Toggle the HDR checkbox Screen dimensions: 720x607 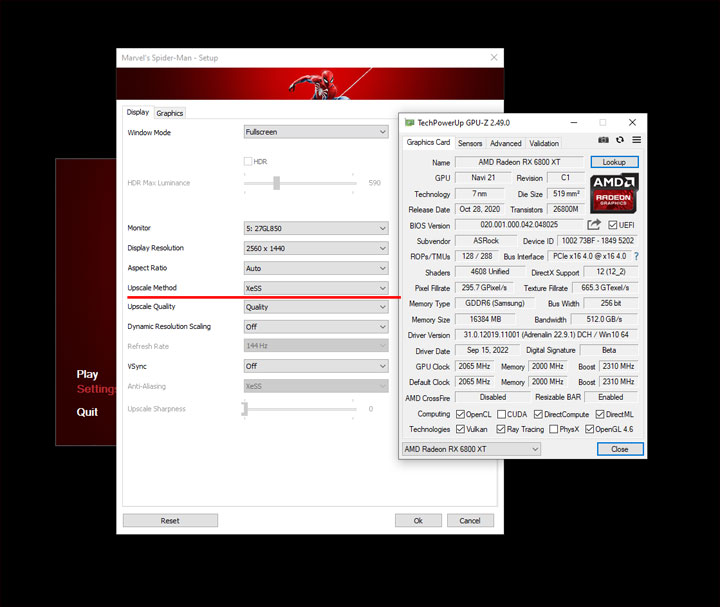point(248,161)
